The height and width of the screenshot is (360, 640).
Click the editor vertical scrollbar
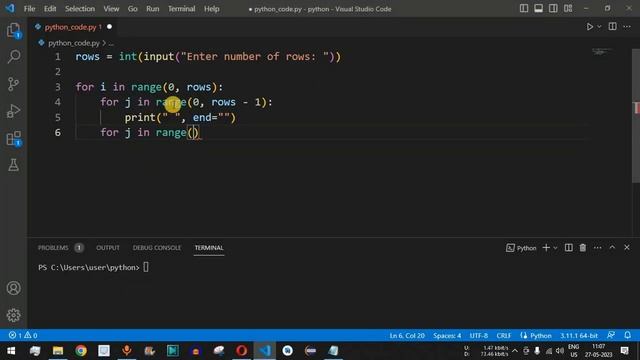[x=636, y=116]
